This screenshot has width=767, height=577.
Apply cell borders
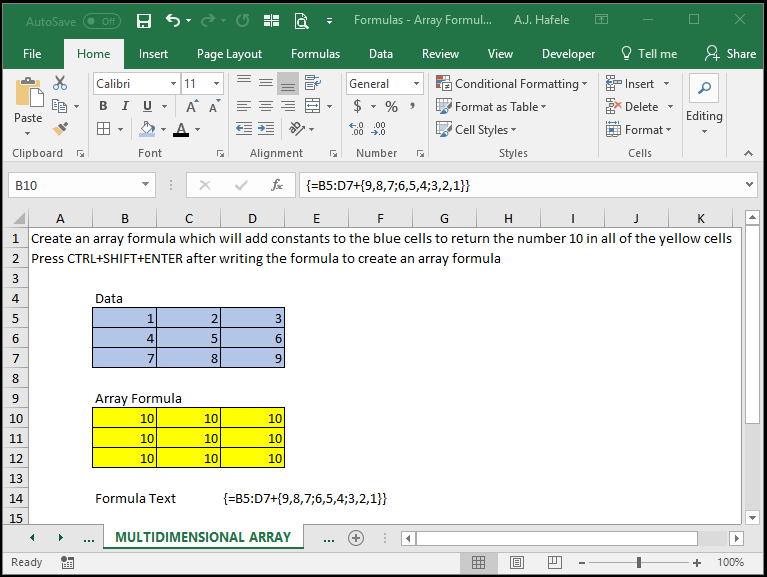coord(104,129)
